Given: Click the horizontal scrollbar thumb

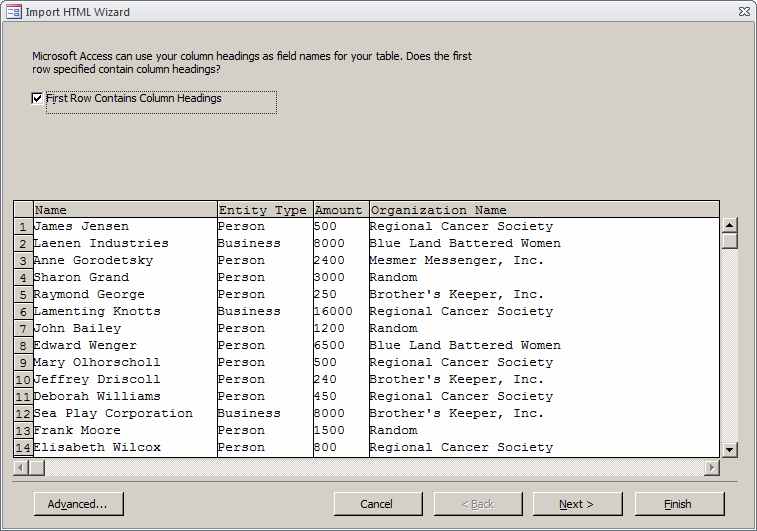Looking at the screenshot, I should tap(37, 467).
